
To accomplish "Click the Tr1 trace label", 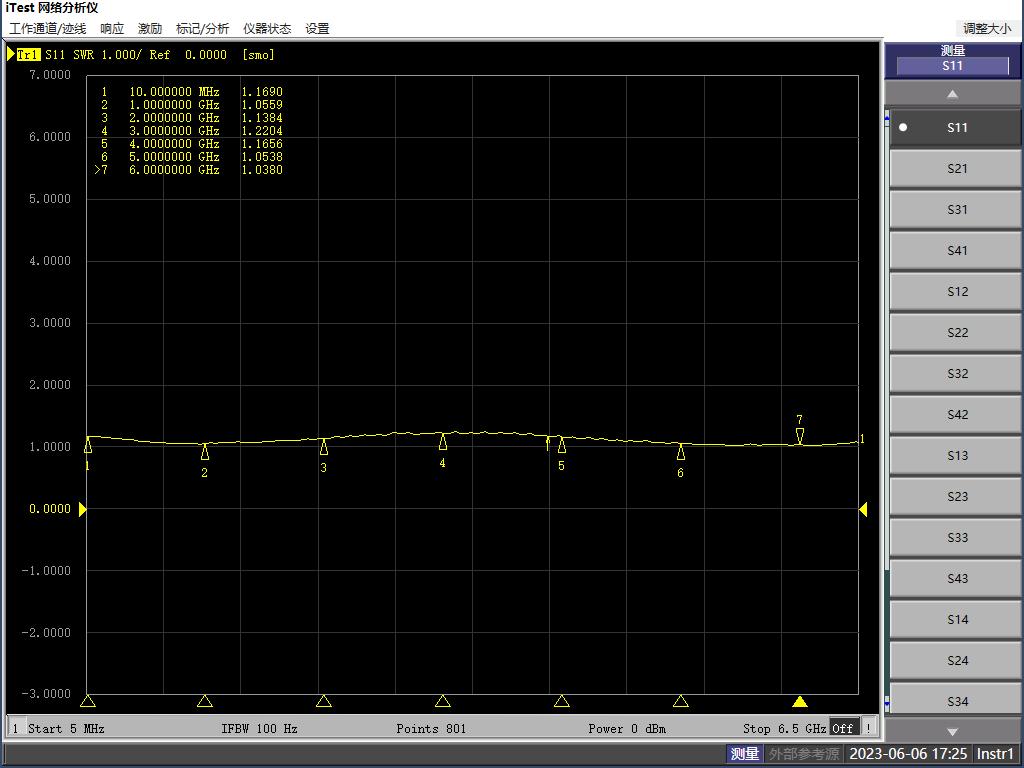I will [x=29, y=55].
